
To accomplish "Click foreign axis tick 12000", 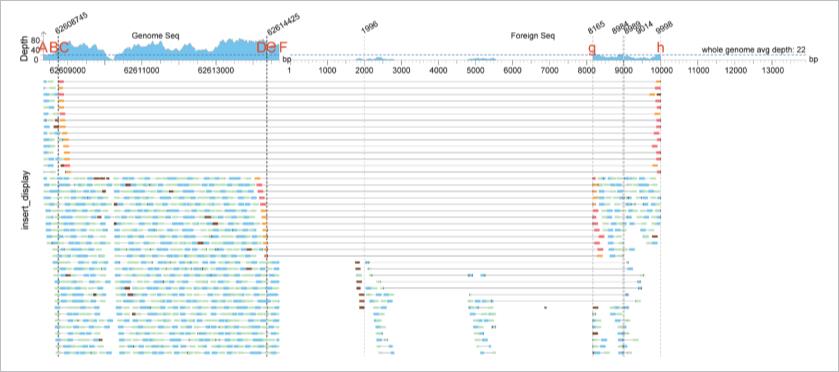I will coord(735,70).
